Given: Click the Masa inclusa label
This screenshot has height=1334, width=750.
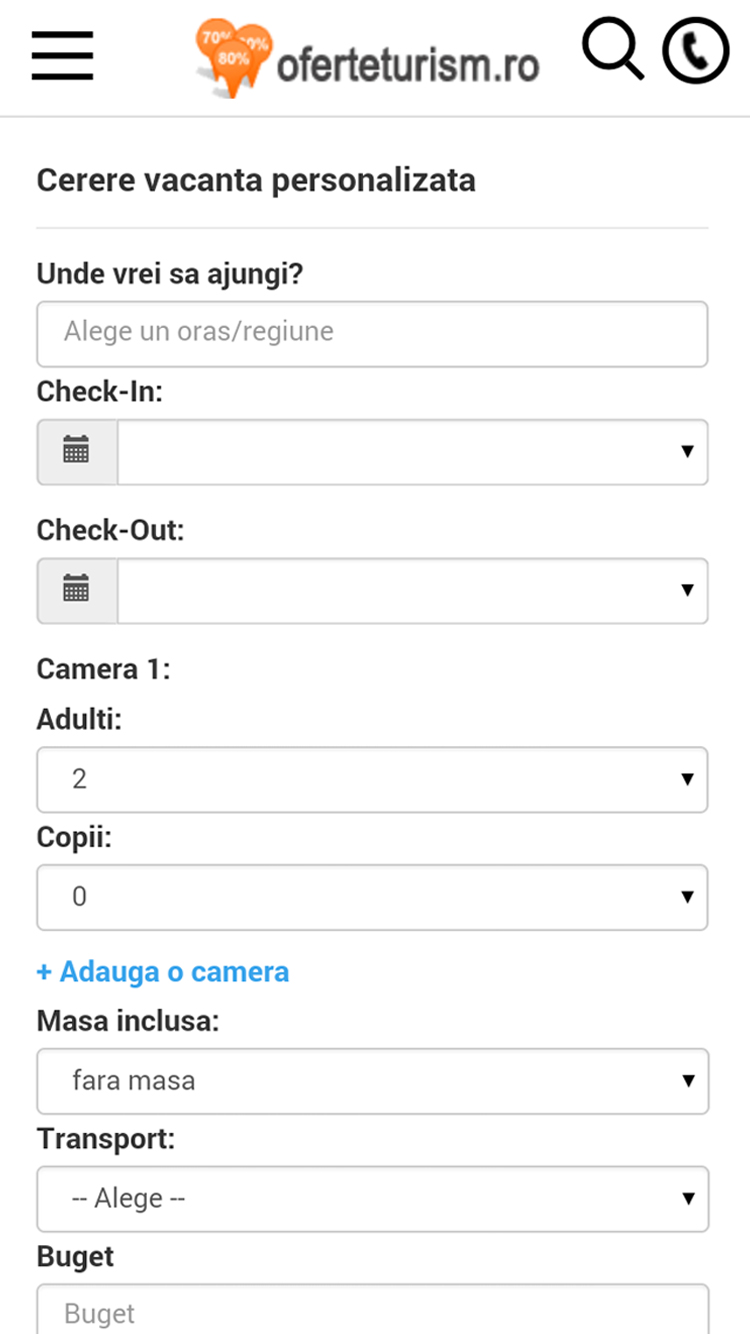Looking at the screenshot, I should click(x=128, y=1022).
